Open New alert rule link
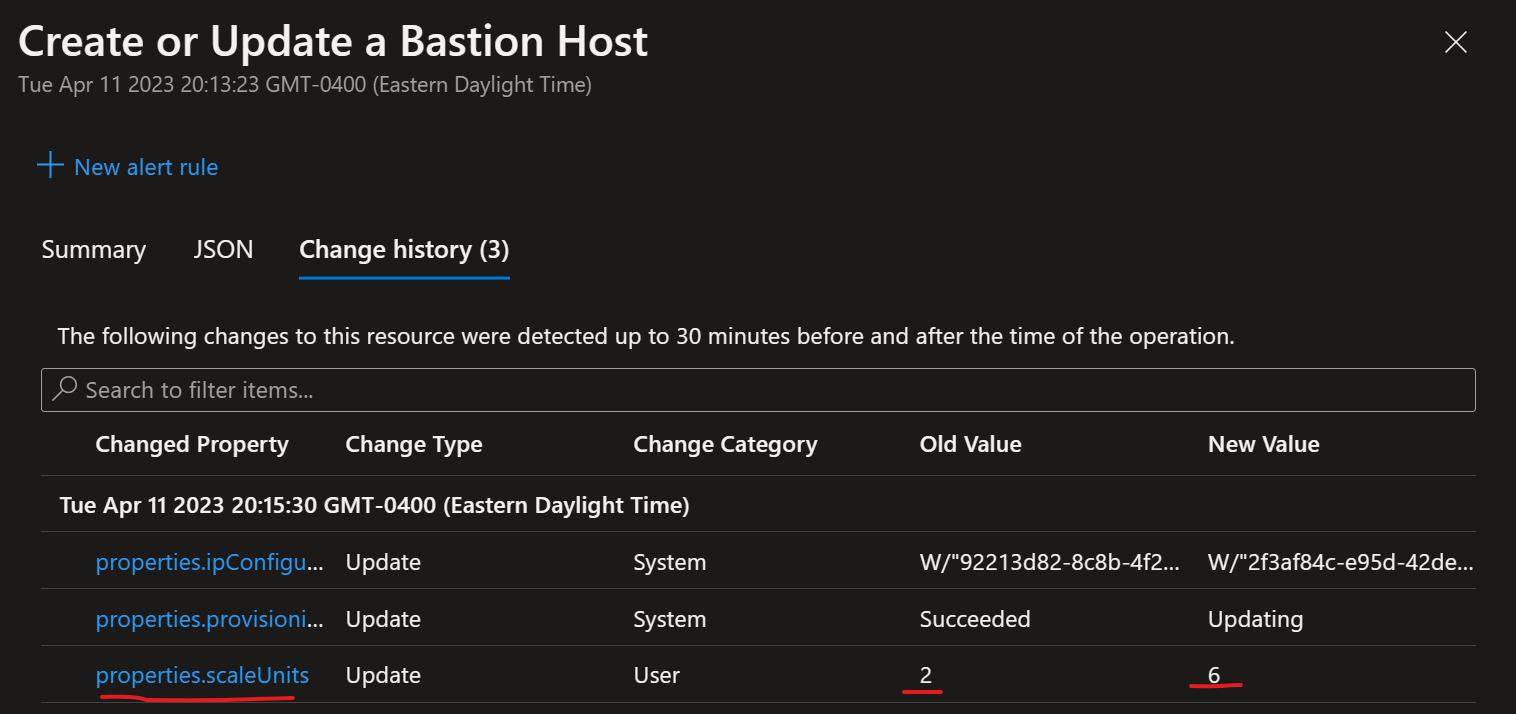 click(x=146, y=167)
